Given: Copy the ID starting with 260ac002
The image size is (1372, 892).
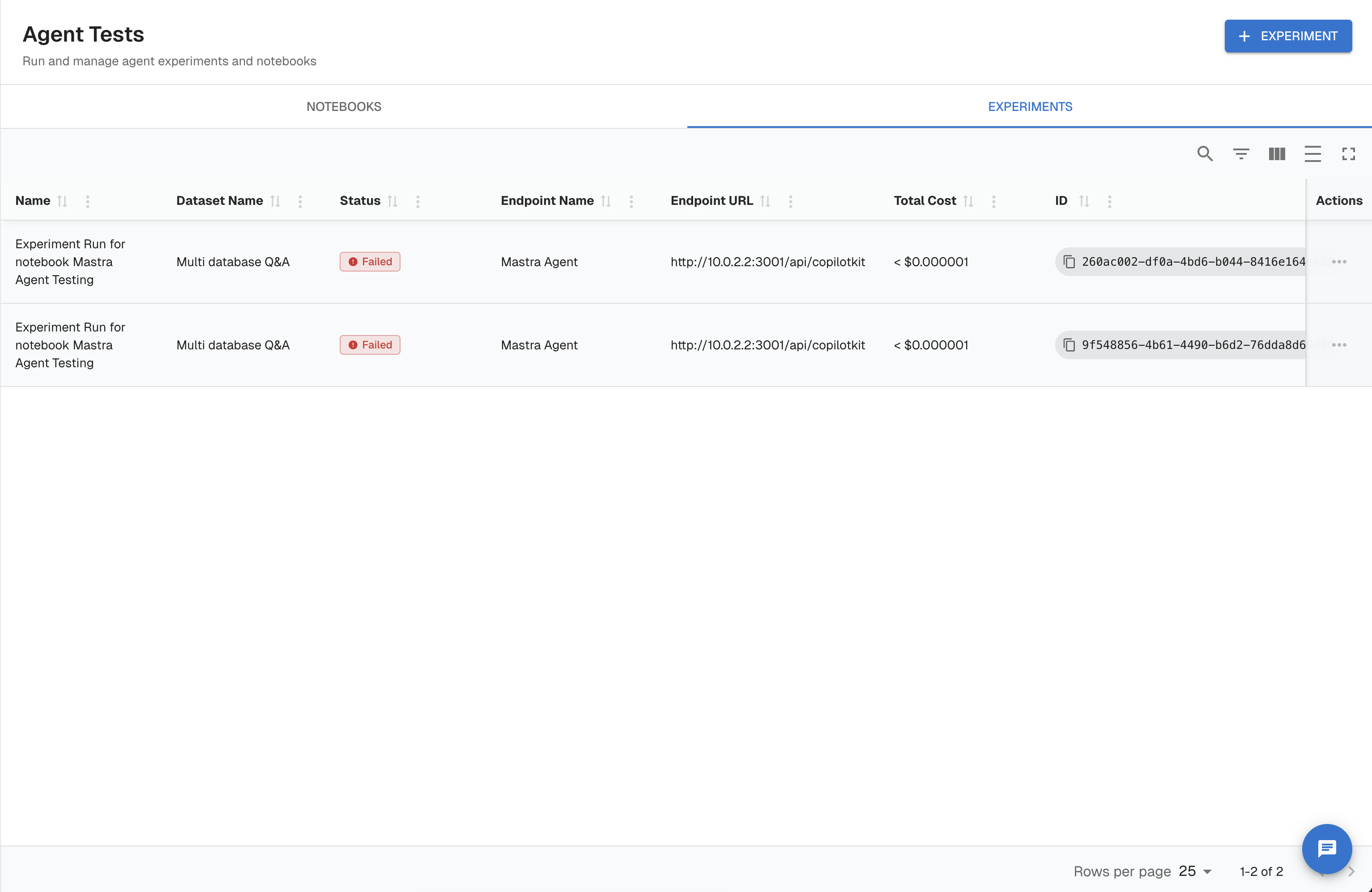Looking at the screenshot, I should pos(1069,262).
